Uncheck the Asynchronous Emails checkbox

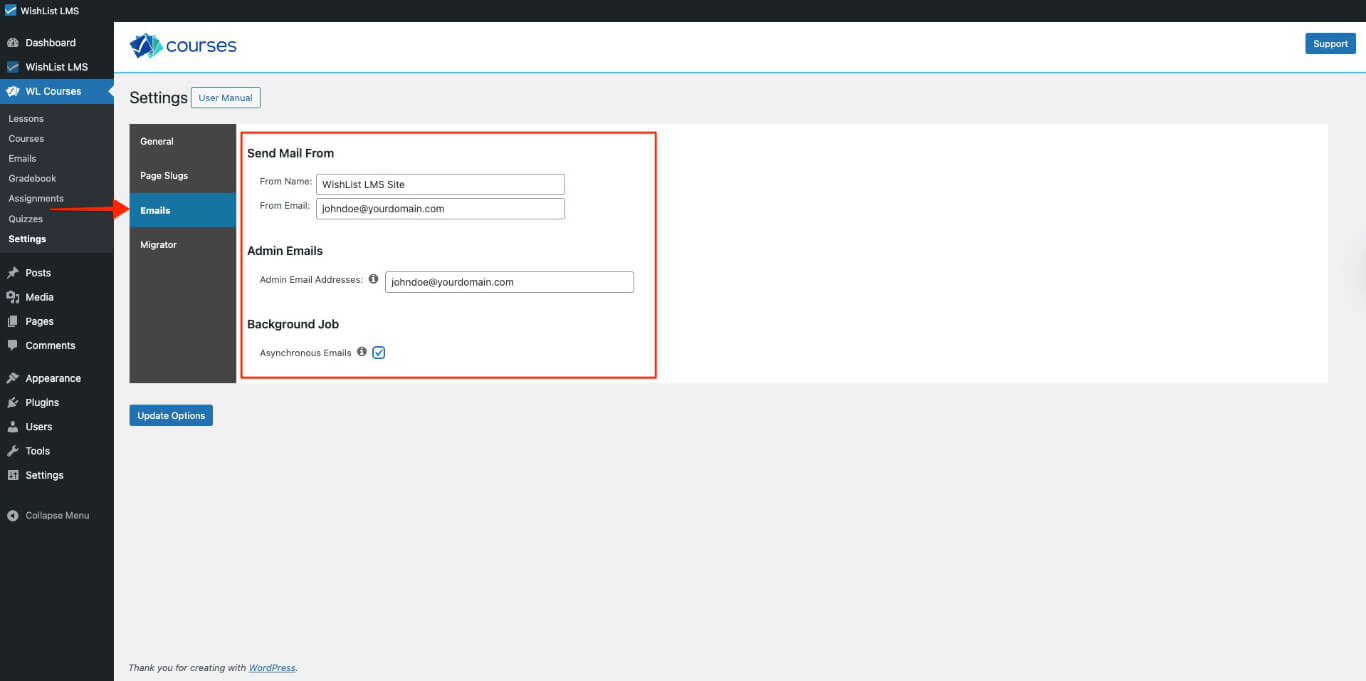[378, 352]
